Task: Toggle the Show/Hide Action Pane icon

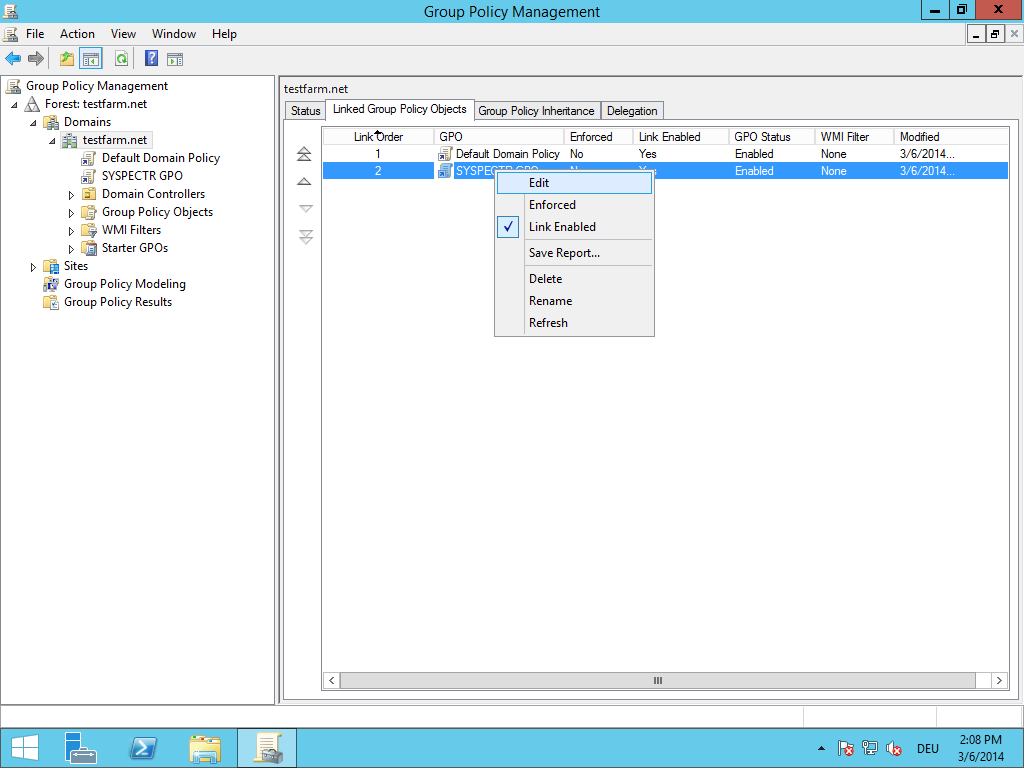Action: coord(175,59)
